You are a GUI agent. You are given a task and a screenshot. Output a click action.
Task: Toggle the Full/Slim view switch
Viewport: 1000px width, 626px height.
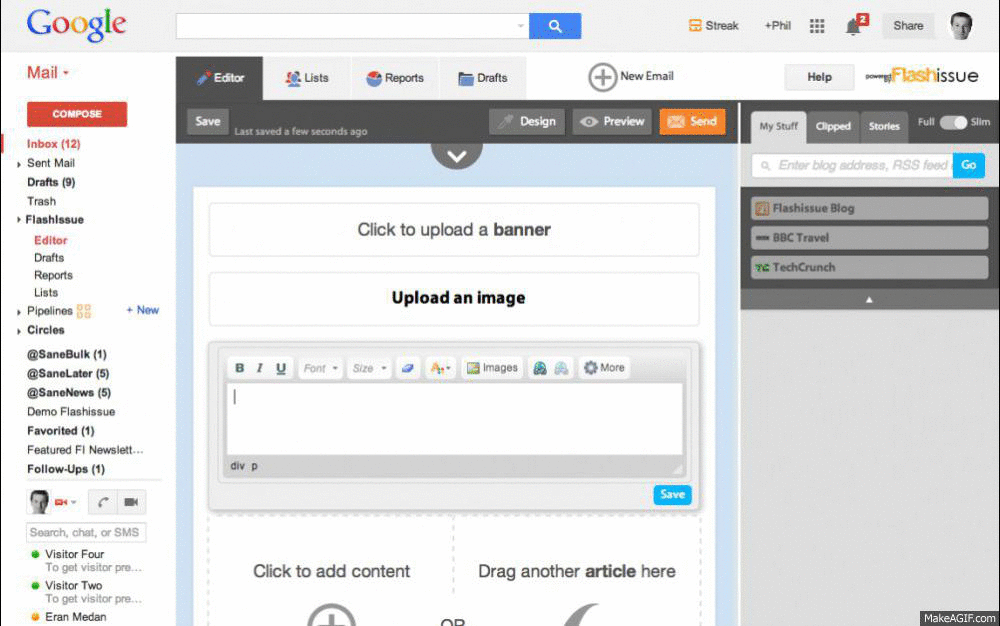click(953, 123)
